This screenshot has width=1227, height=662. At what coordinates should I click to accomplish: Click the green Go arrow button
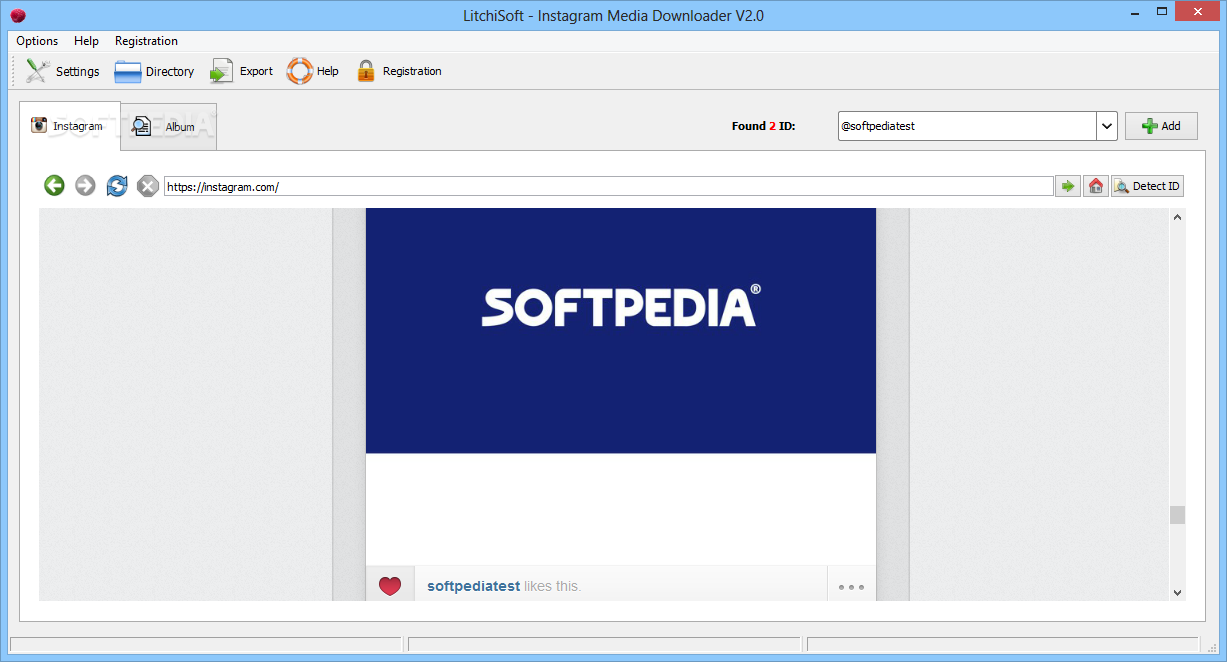tap(1068, 186)
